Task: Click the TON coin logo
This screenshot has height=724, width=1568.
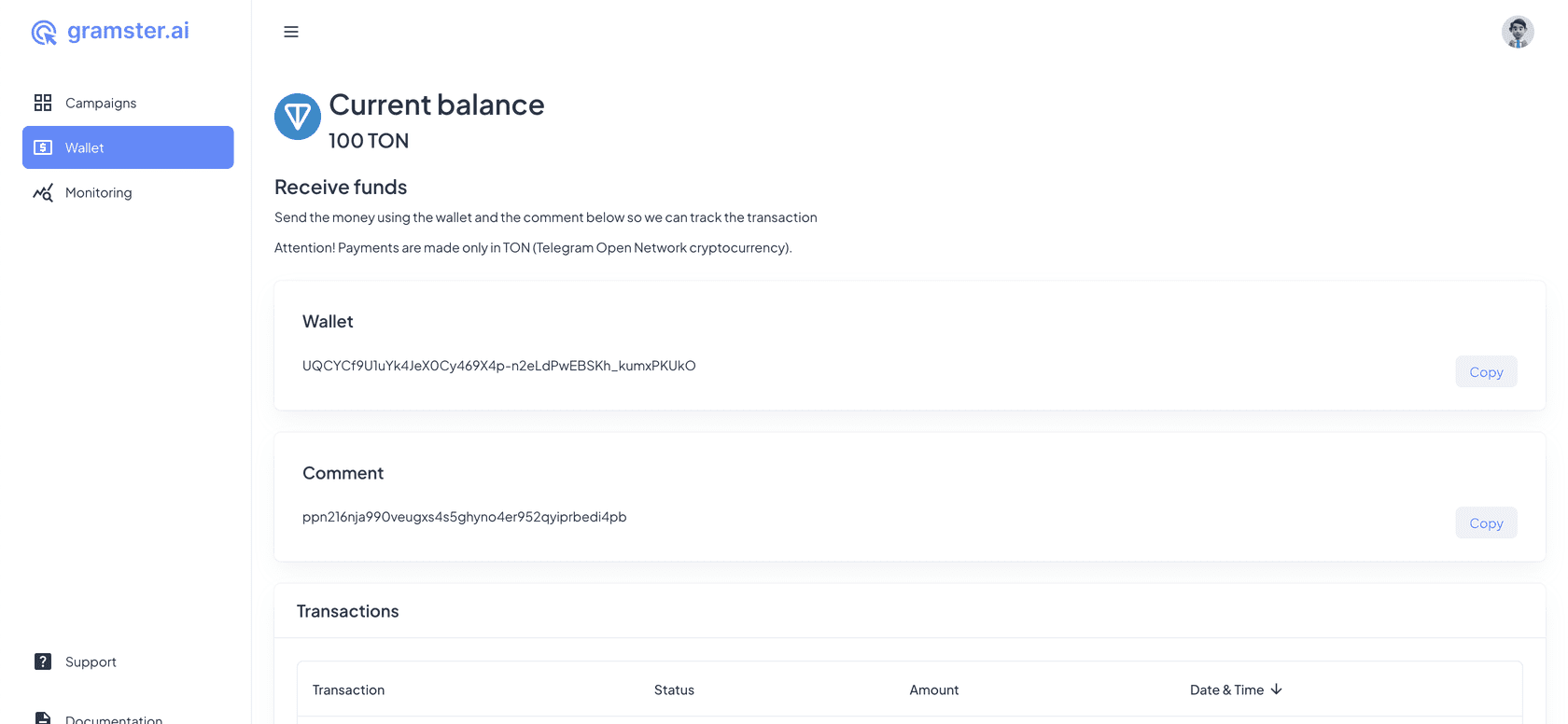Action: pyautogui.click(x=298, y=117)
